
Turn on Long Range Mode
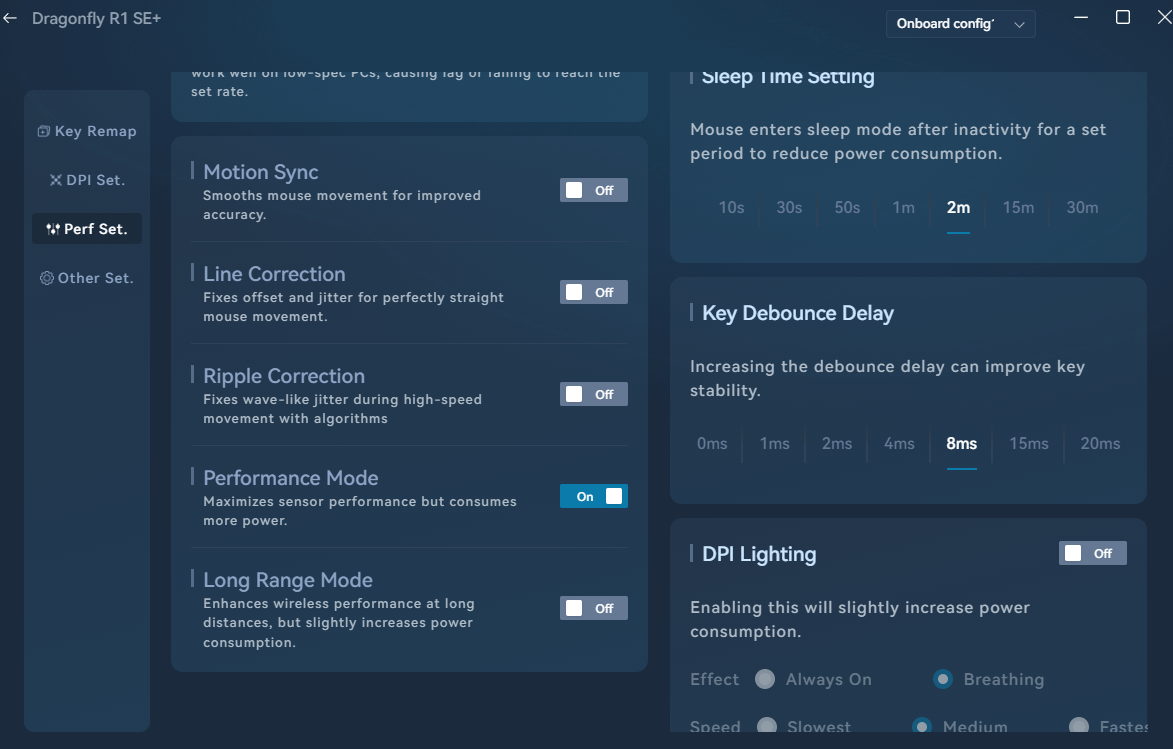(593, 608)
